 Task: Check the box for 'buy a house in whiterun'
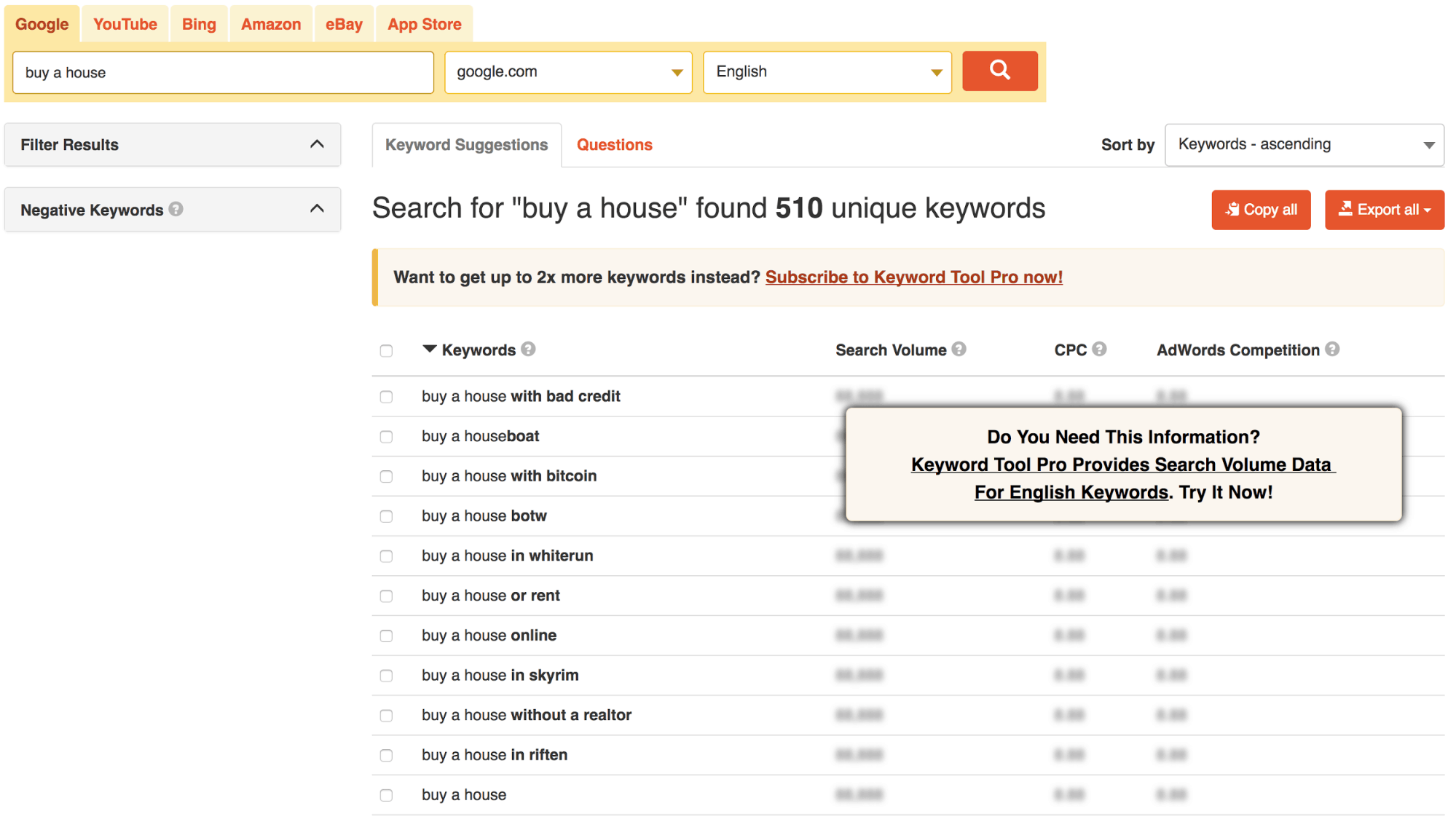[386, 556]
